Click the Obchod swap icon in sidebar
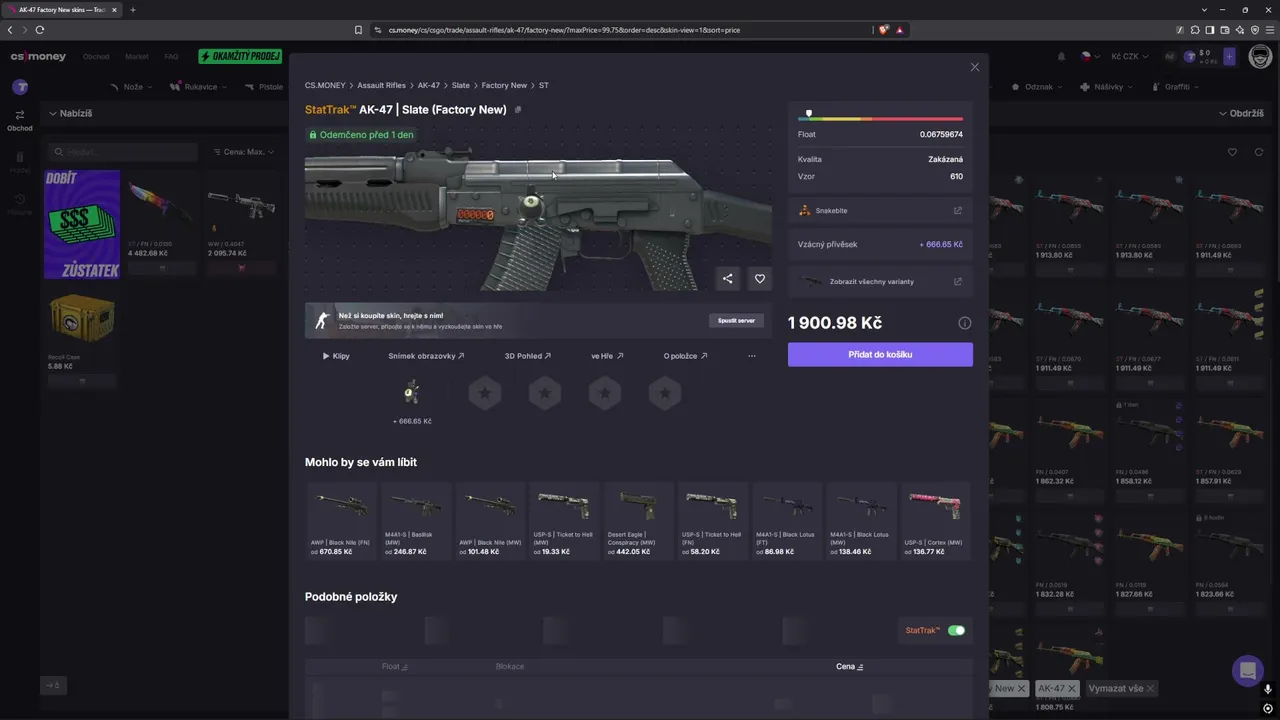The width and height of the screenshot is (1280, 720). tap(20, 120)
